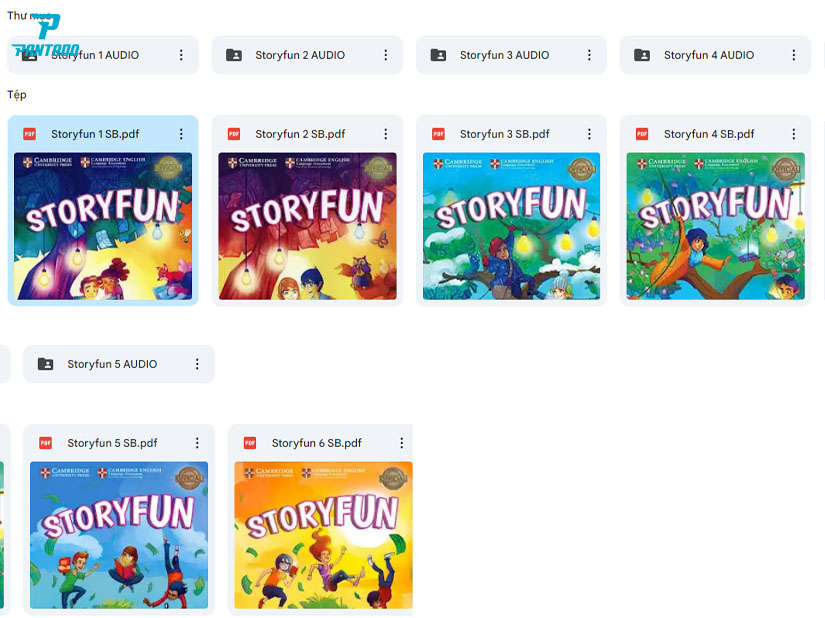Click three-dot menu of Storyfun 5 SB.pdf
The height and width of the screenshot is (618, 825).
197,443
